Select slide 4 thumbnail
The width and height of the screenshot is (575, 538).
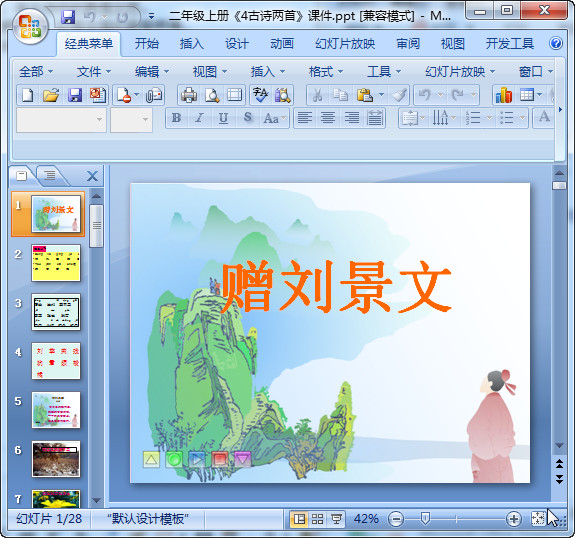click(x=56, y=361)
